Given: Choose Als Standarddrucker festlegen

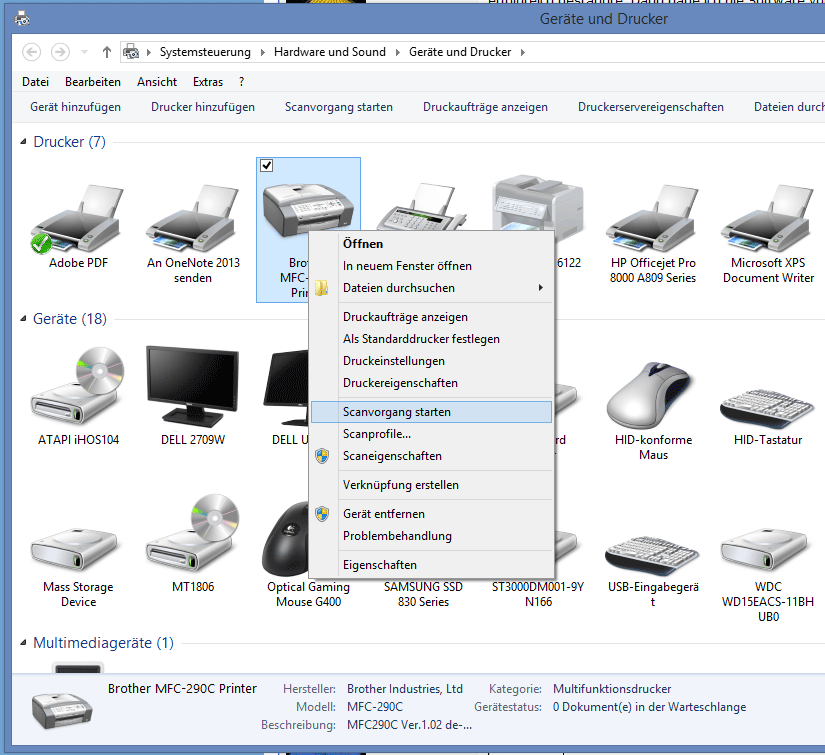Looking at the screenshot, I should tap(431, 339).
